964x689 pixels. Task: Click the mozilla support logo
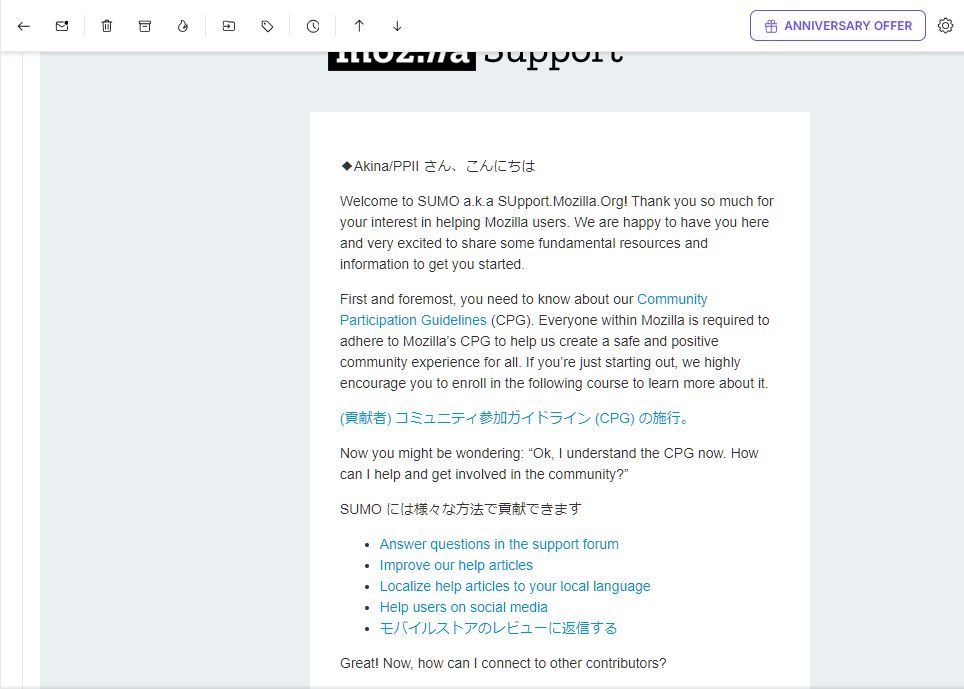coord(475,60)
